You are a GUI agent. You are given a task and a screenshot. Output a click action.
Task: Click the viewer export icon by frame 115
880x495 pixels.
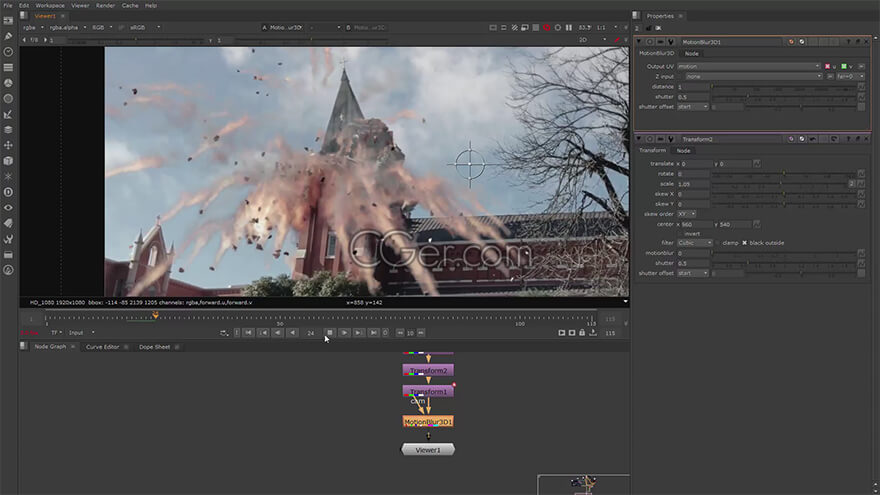coord(593,333)
